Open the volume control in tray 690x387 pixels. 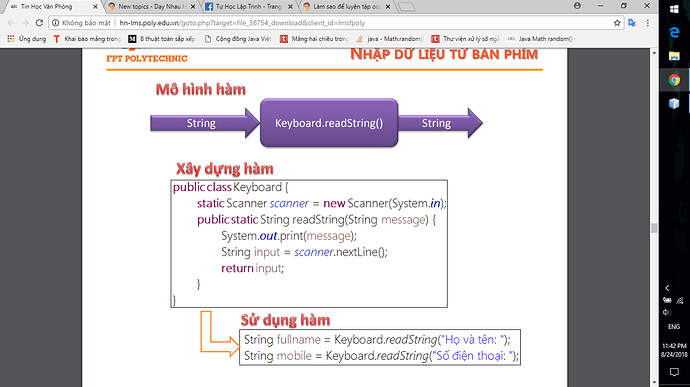click(667, 312)
